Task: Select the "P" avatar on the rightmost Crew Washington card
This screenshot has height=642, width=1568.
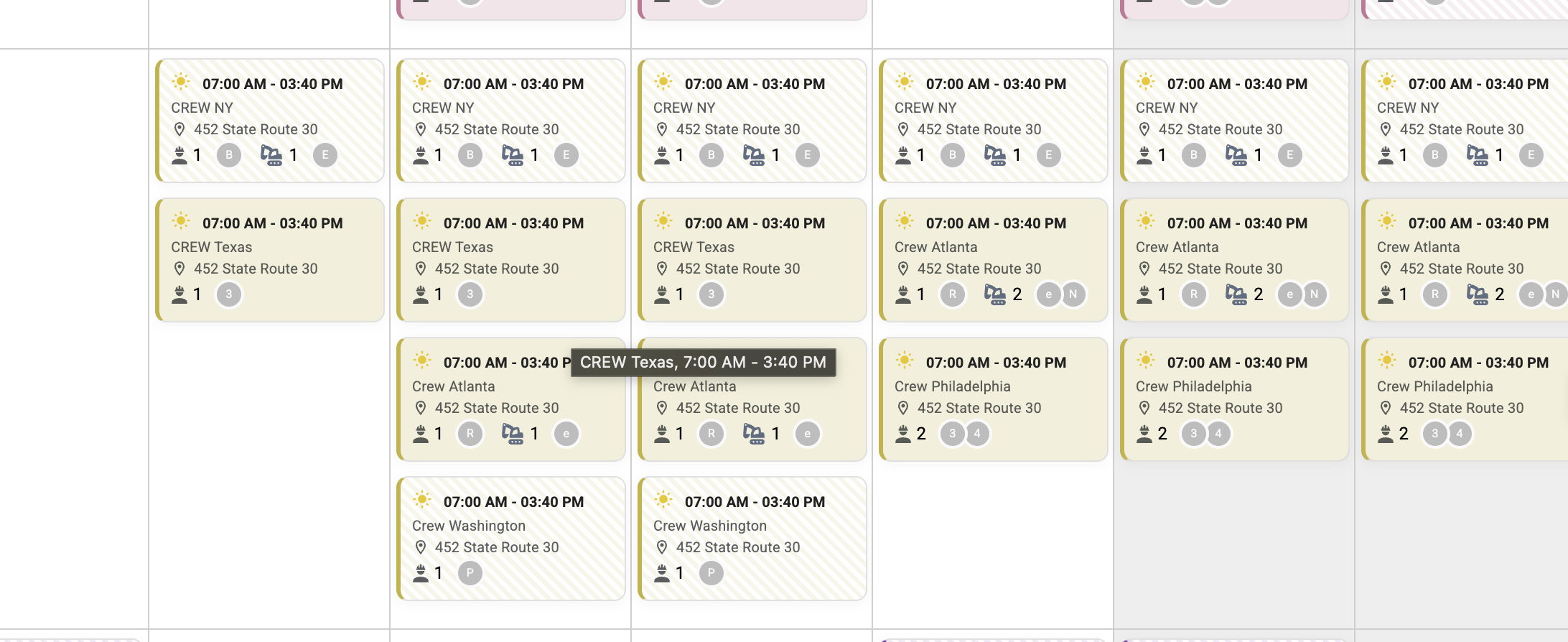Action: (711, 573)
